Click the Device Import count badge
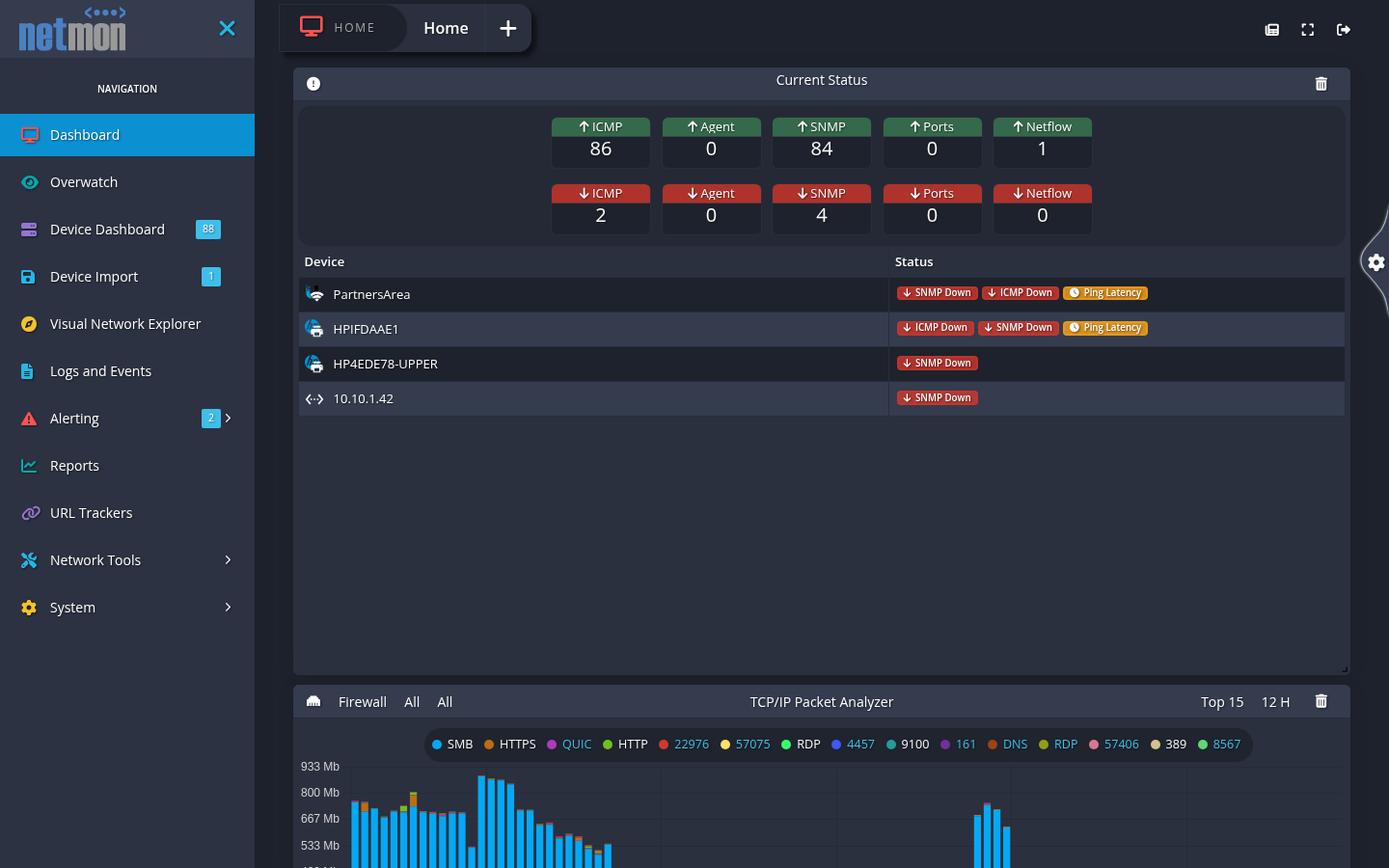1389x868 pixels. tap(211, 277)
